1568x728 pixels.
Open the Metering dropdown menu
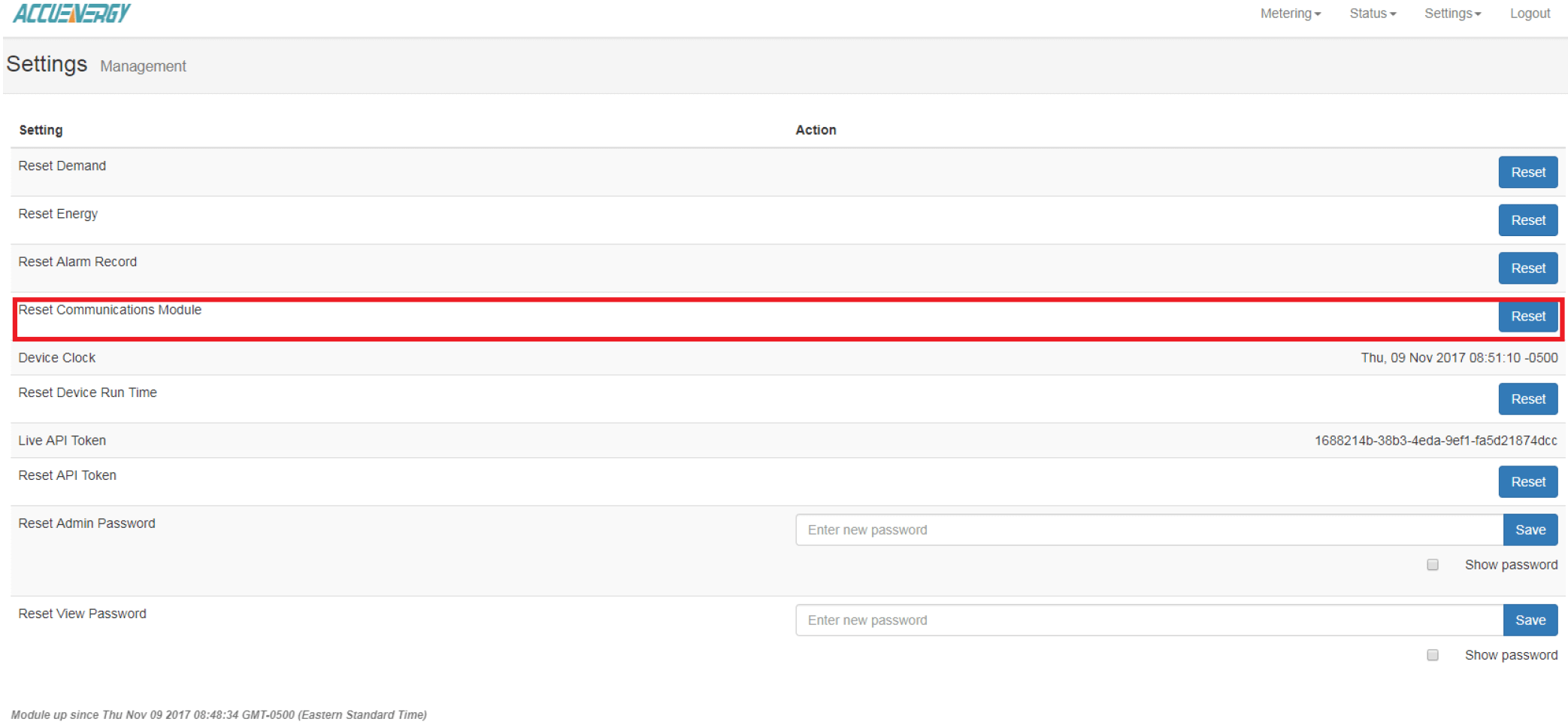tap(1290, 14)
